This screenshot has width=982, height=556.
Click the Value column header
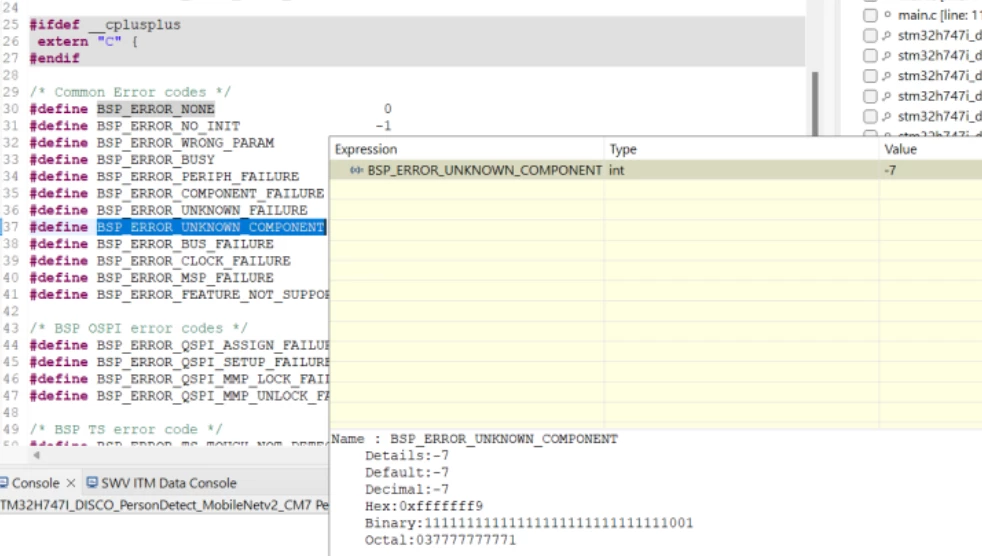930,149
